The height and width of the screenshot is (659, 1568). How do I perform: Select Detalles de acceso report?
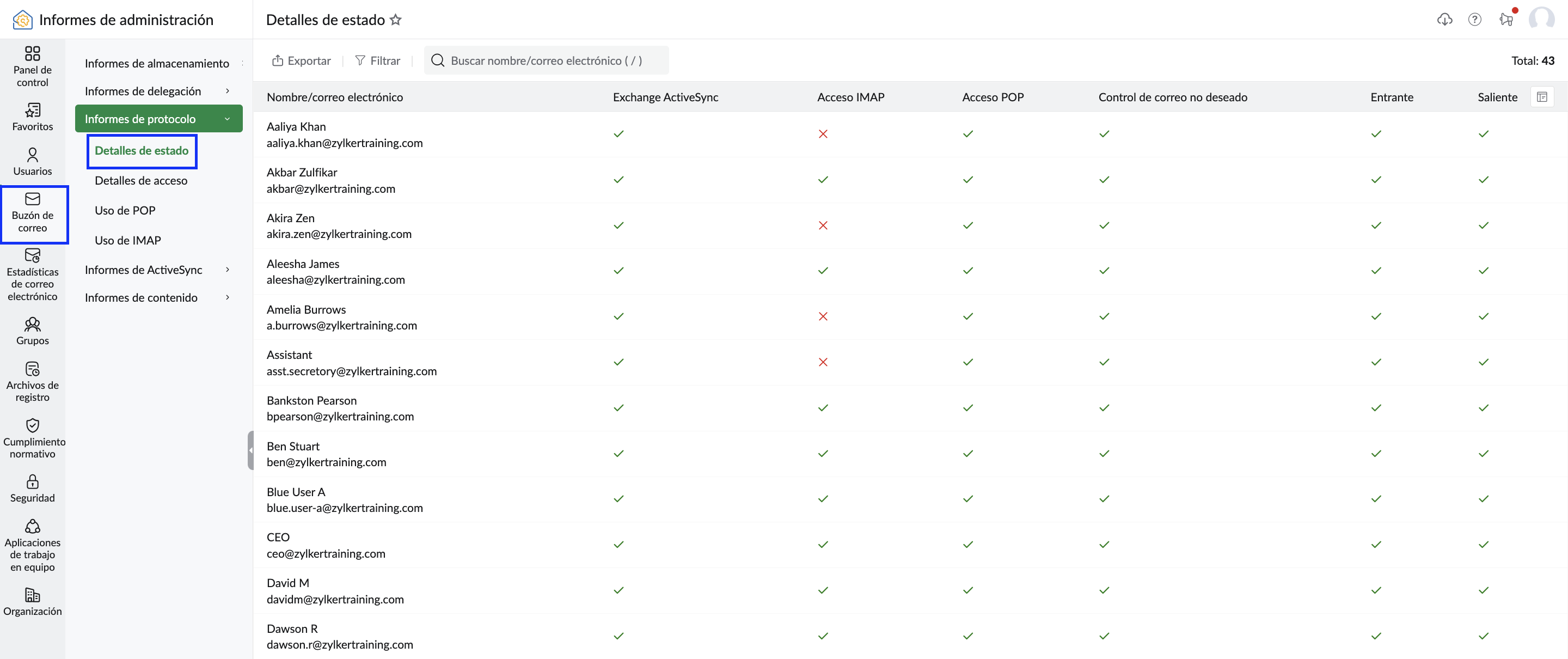click(x=140, y=180)
